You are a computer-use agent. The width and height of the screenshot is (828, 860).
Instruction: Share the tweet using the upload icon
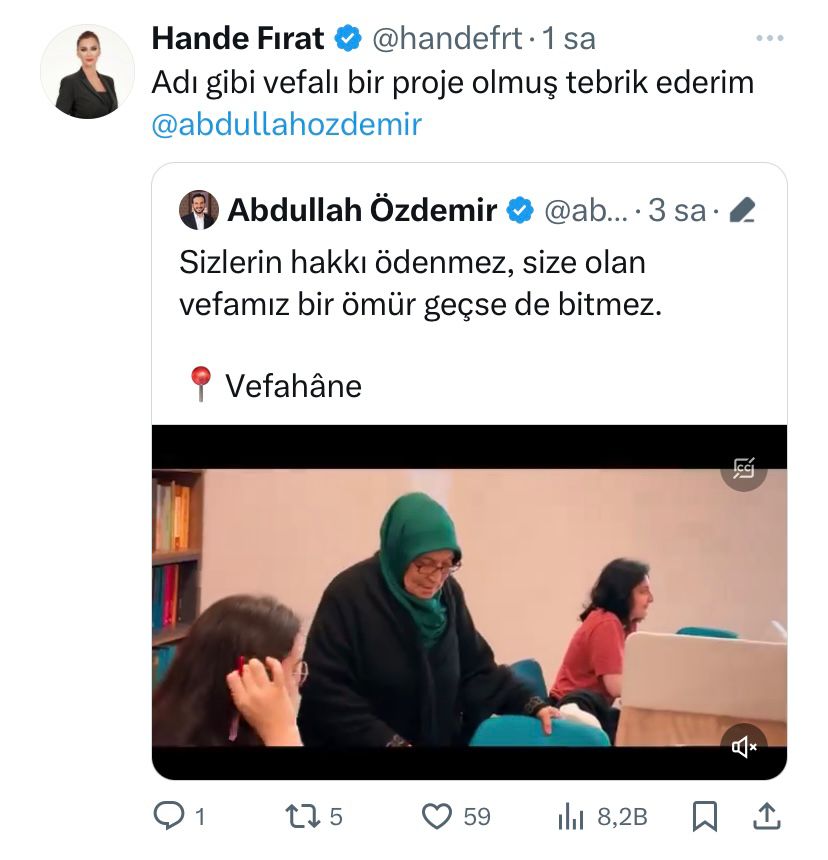[x=766, y=816]
